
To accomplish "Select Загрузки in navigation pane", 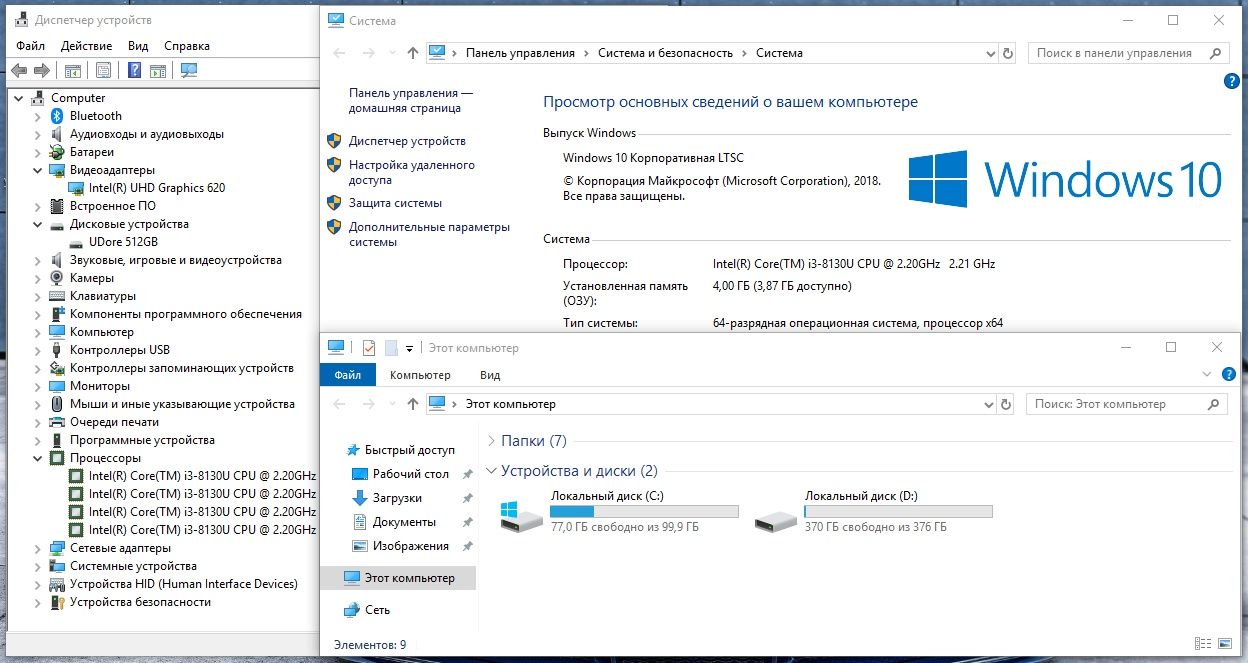I will (397, 498).
